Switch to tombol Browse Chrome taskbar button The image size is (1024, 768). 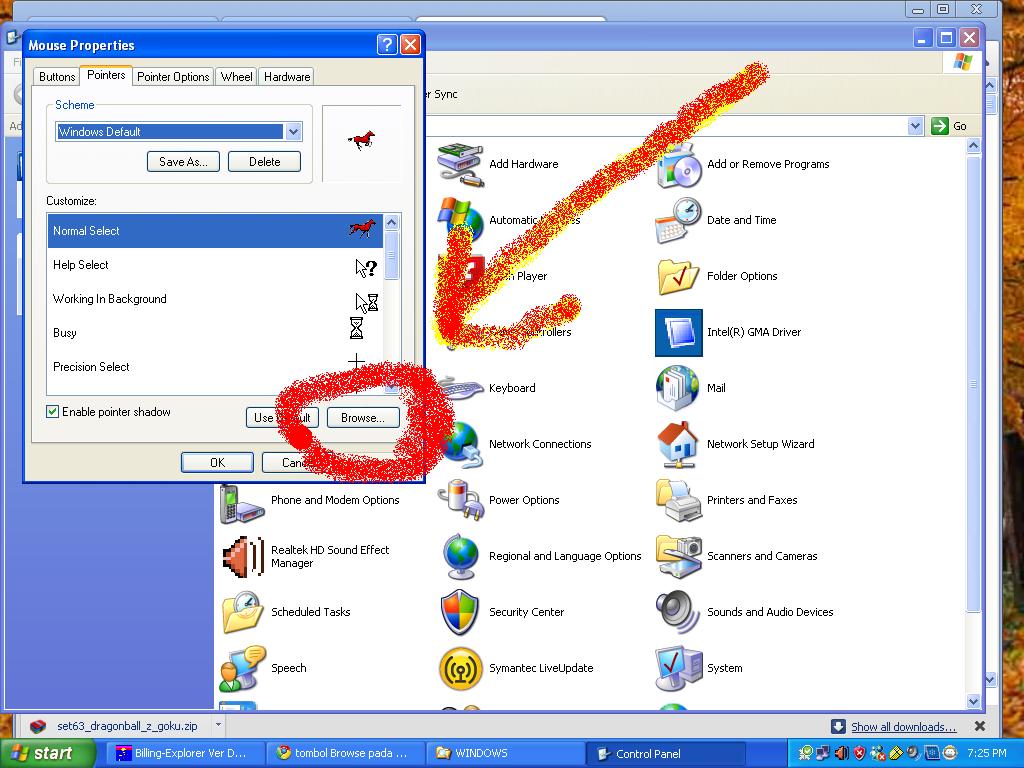pyautogui.click(x=343, y=754)
